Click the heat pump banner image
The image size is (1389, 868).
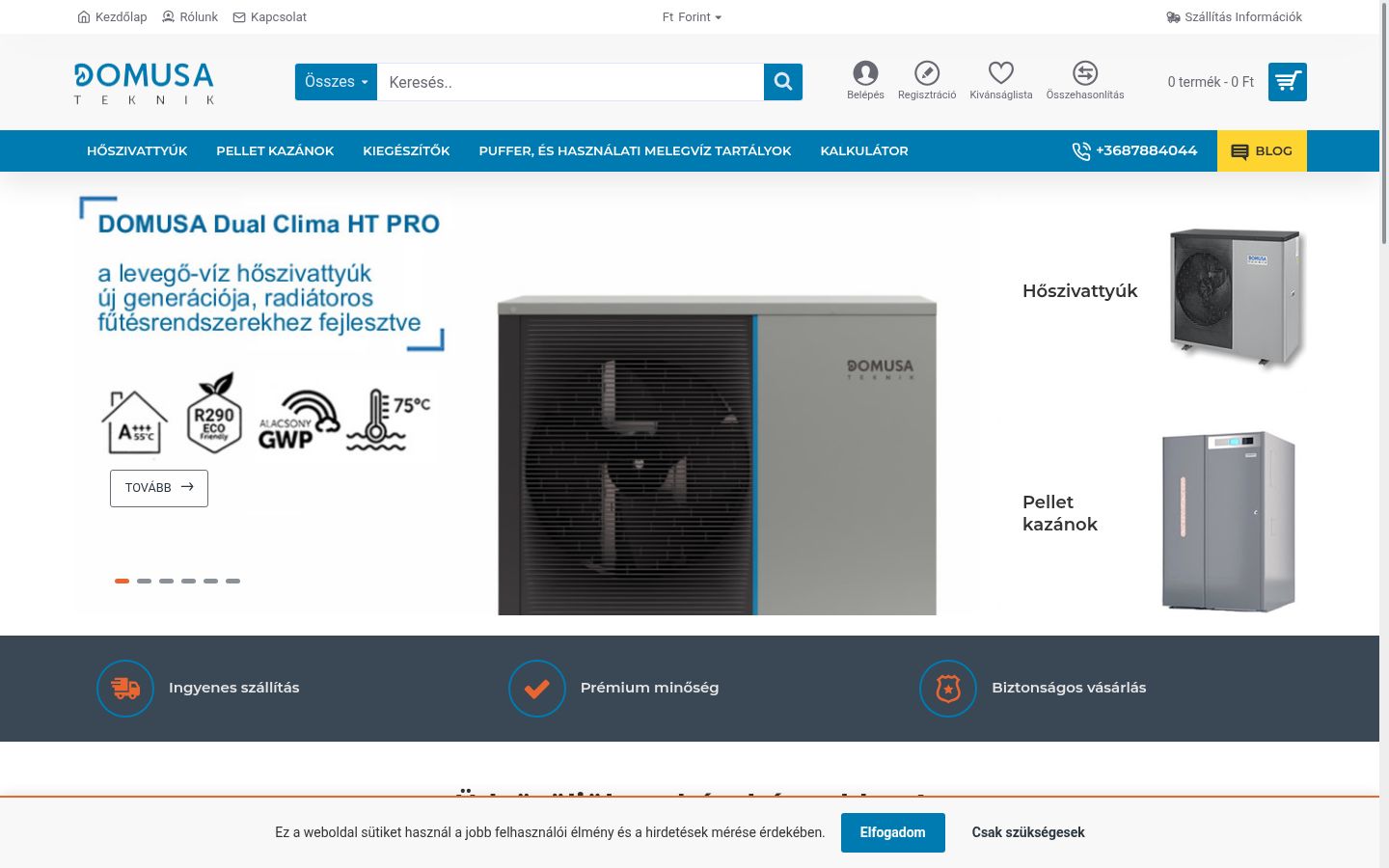point(717,453)
